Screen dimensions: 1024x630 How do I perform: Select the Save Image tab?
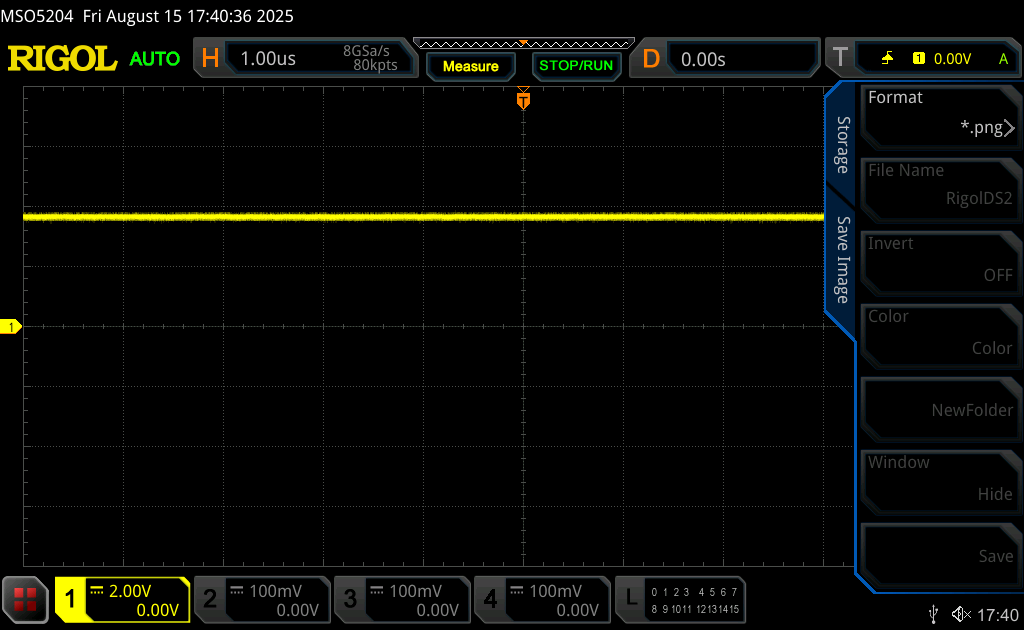pos(842,260)
